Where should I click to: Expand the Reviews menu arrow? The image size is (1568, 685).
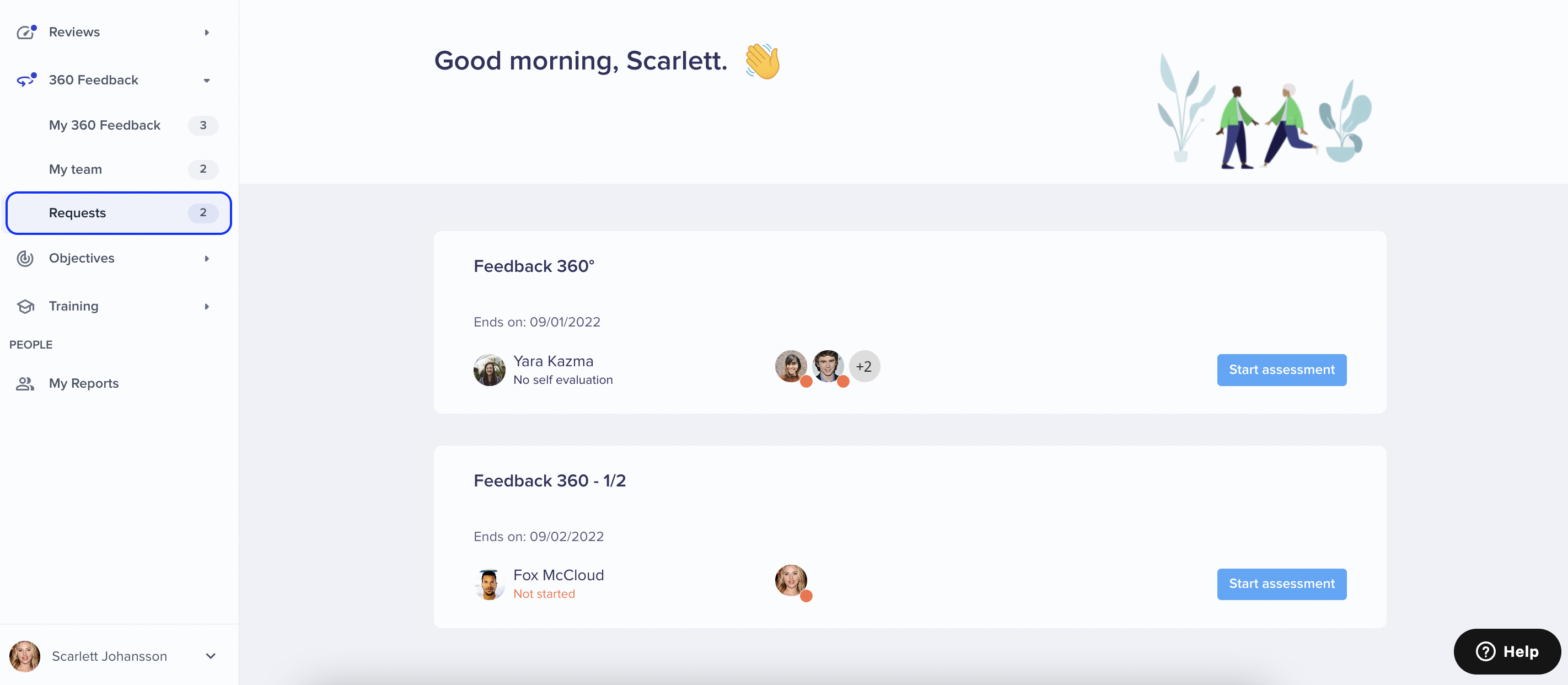[207, 33]
